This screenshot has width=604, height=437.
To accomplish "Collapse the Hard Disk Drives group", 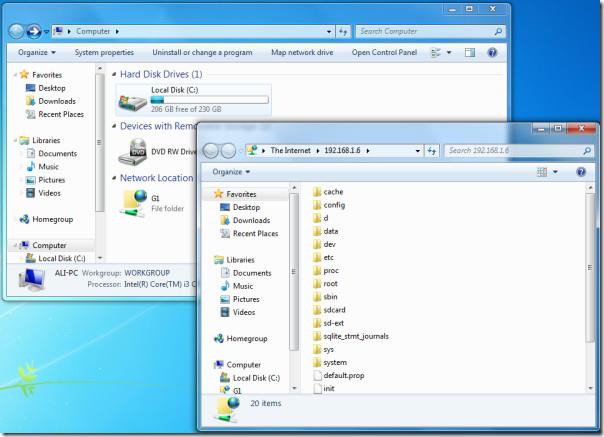I will 113,74.
